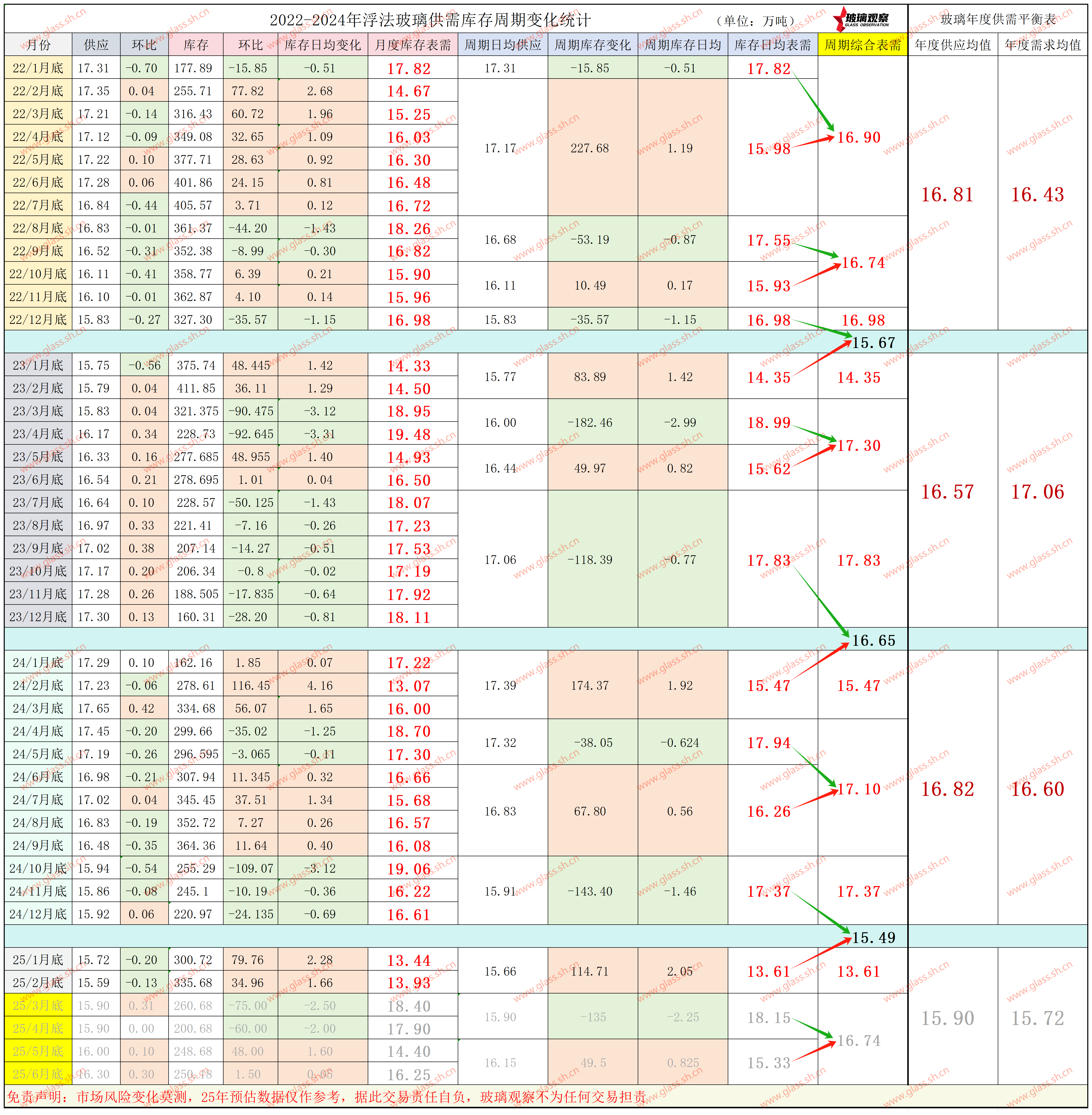Click cycle composite value 17.10

pyautogui.click(x=859, y=789)
